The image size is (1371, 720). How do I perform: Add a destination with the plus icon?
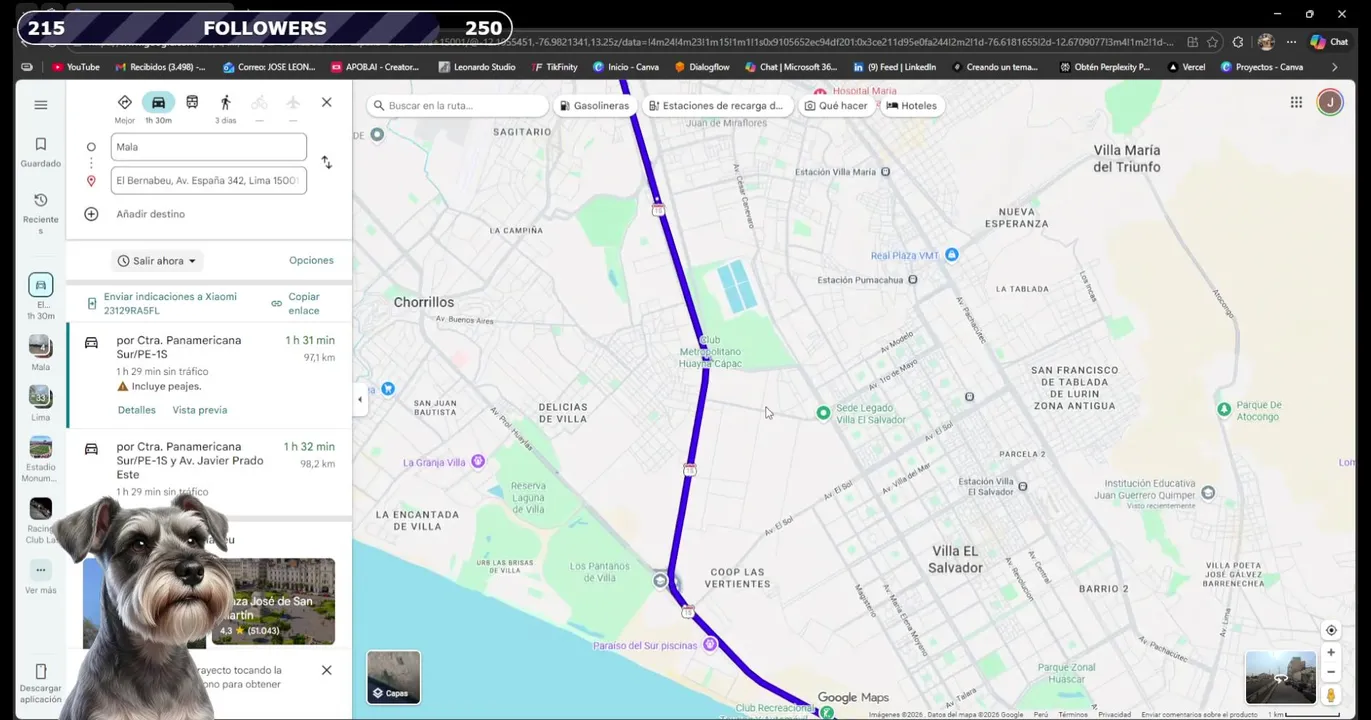pyautogui.click(x=91, y=214)
